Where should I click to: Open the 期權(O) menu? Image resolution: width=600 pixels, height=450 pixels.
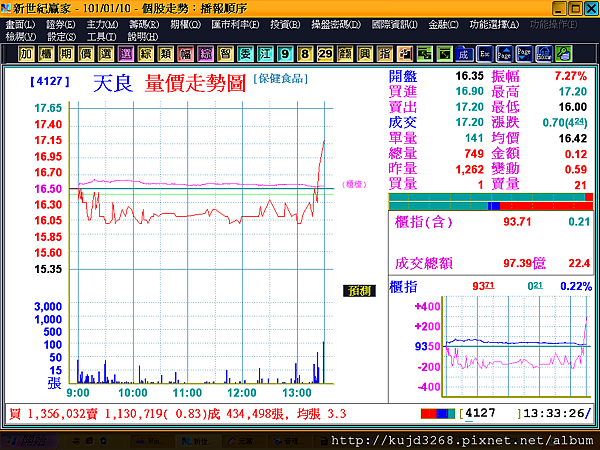click(x=185, y=25)
